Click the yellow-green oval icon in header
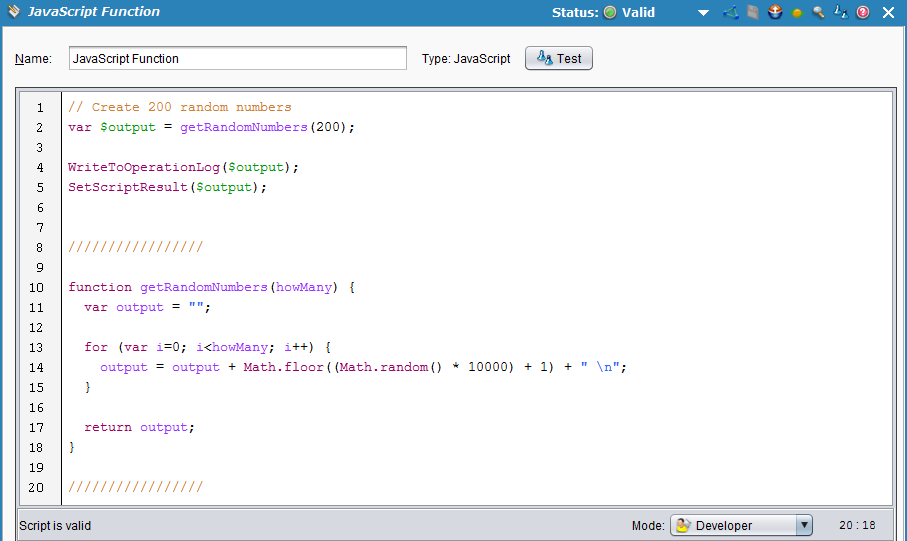Viewport: 907px width, 541px height. point(797,13)
